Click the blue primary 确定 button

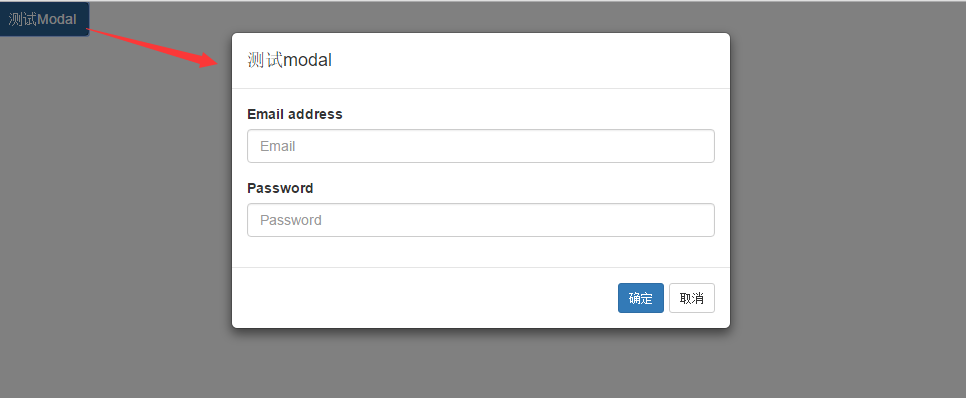[641, 298]
